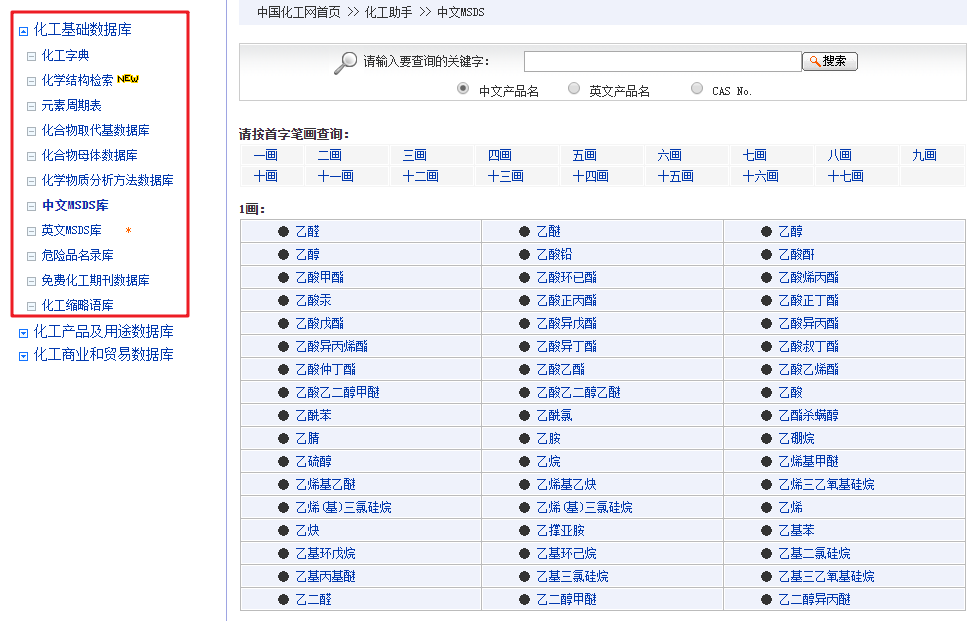This screenshot has width=973, height=621.
Task: Filter by 十七画 stroke count
Action: coord(846,176)
